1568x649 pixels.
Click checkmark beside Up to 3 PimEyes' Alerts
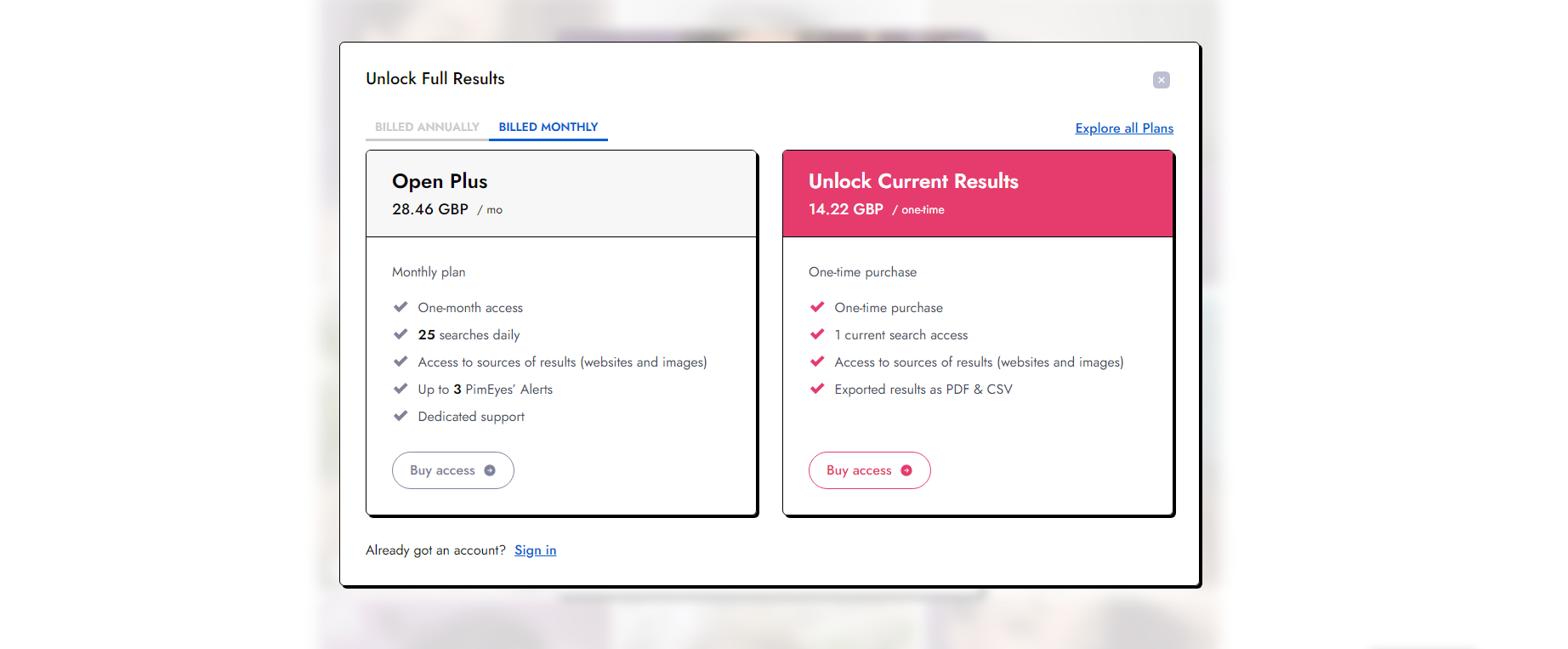[x=401, y=389]
